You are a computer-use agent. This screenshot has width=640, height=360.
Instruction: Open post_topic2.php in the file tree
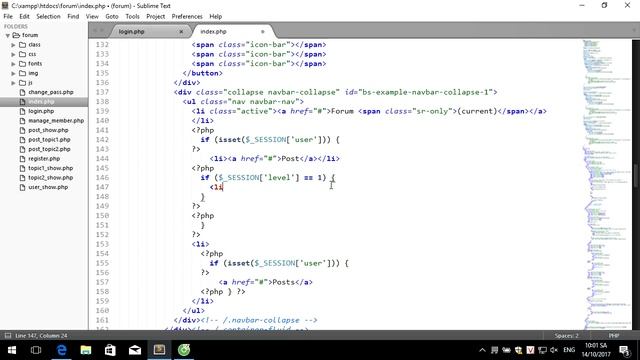pyautogui.click(x=49, y=149)
